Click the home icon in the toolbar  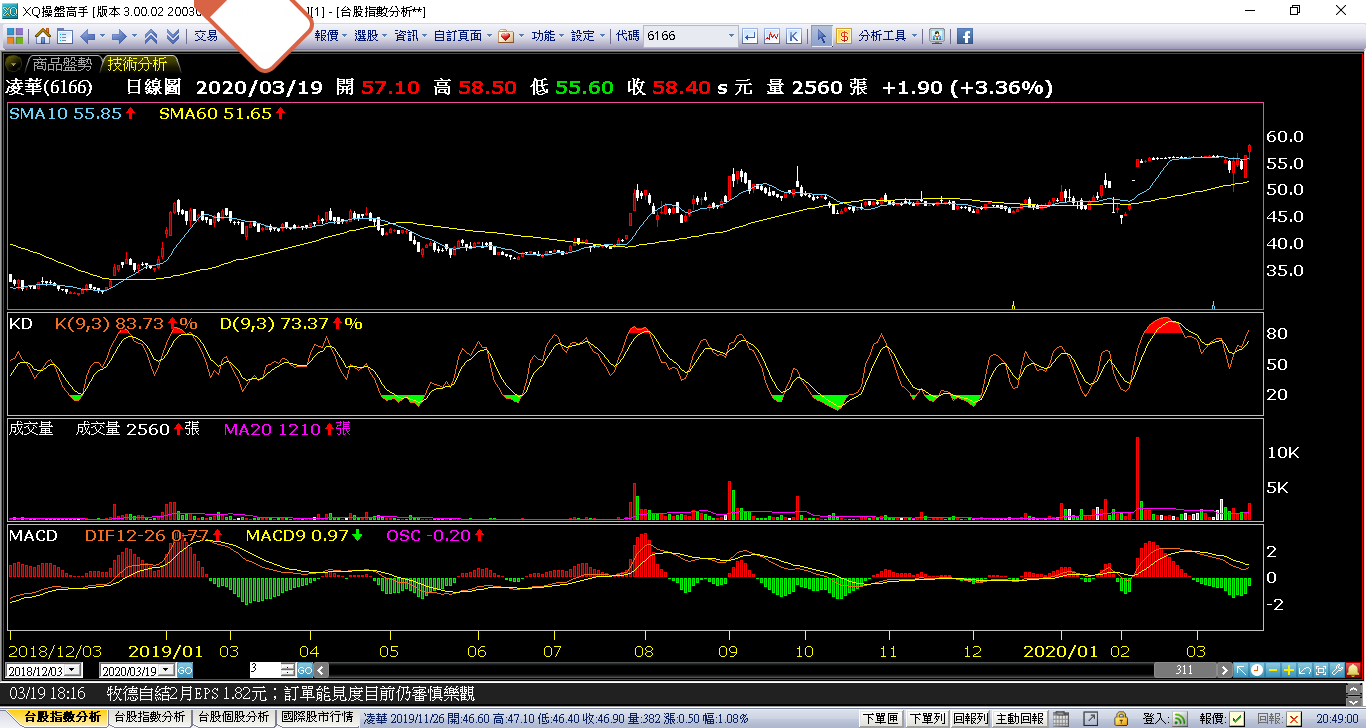[43, 36]
